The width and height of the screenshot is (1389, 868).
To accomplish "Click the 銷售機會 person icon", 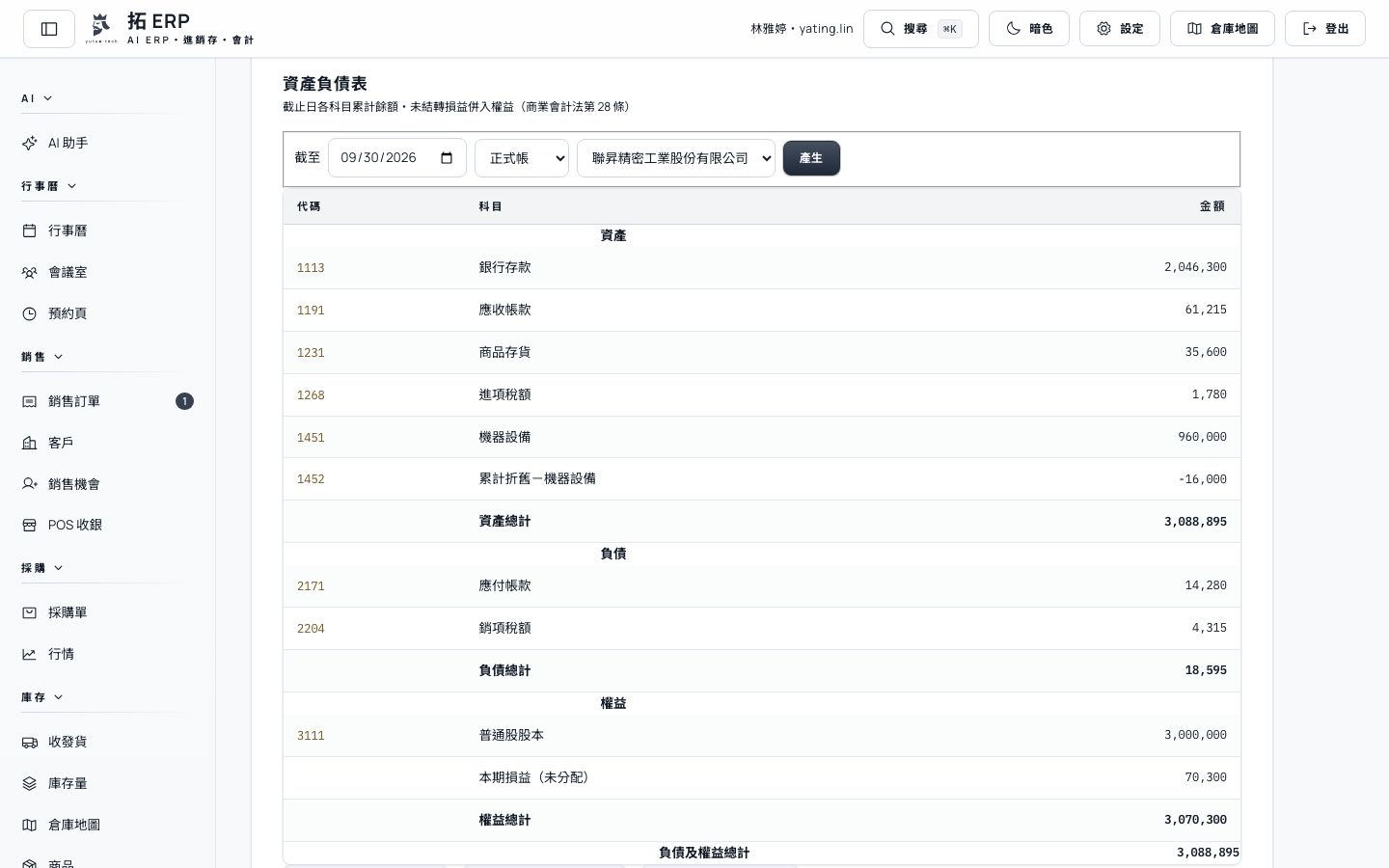I will [x=30, y=484].
